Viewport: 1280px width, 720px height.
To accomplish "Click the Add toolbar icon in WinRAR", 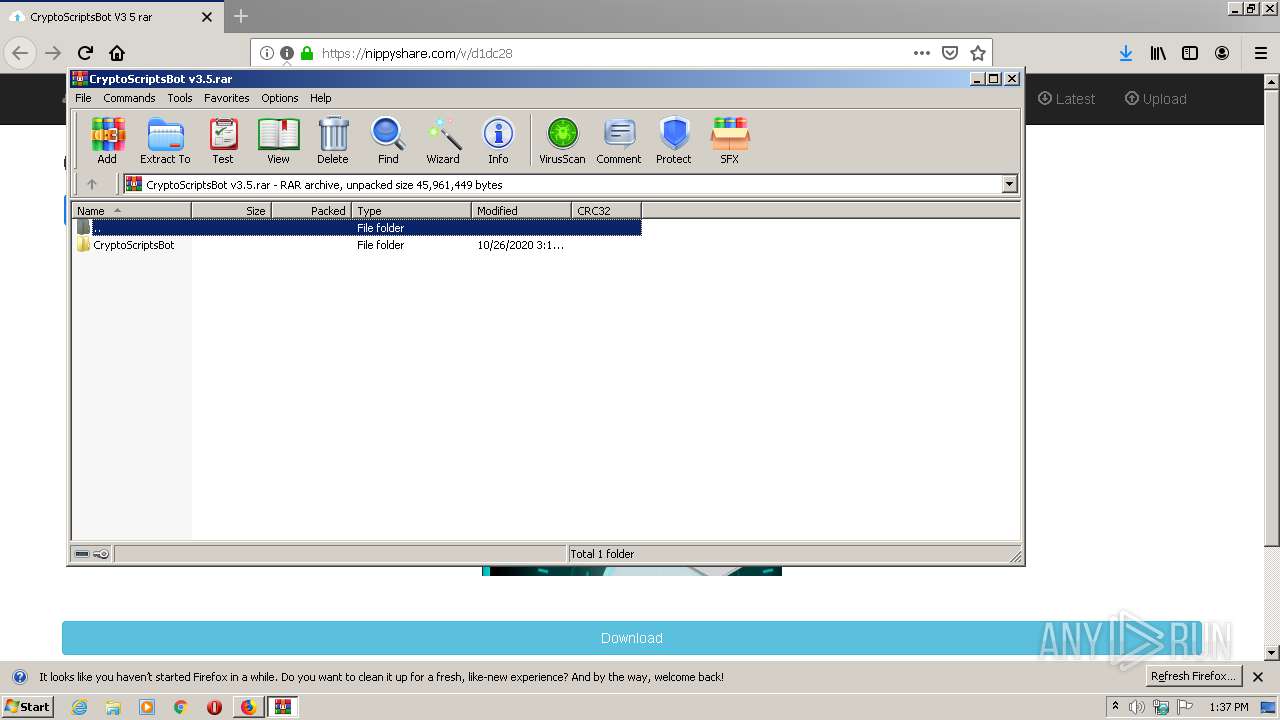I will [107, 140].
